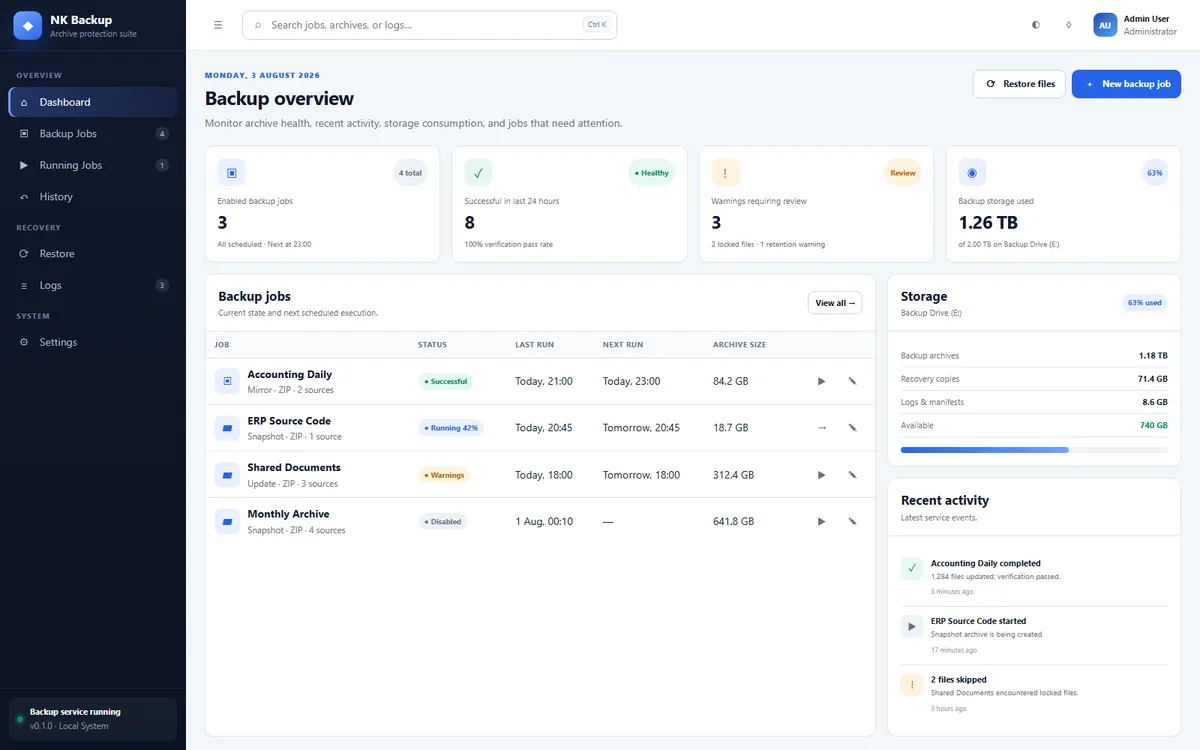Click the AU user avatar
1200x750 pixels.
tap(1105, 25)
